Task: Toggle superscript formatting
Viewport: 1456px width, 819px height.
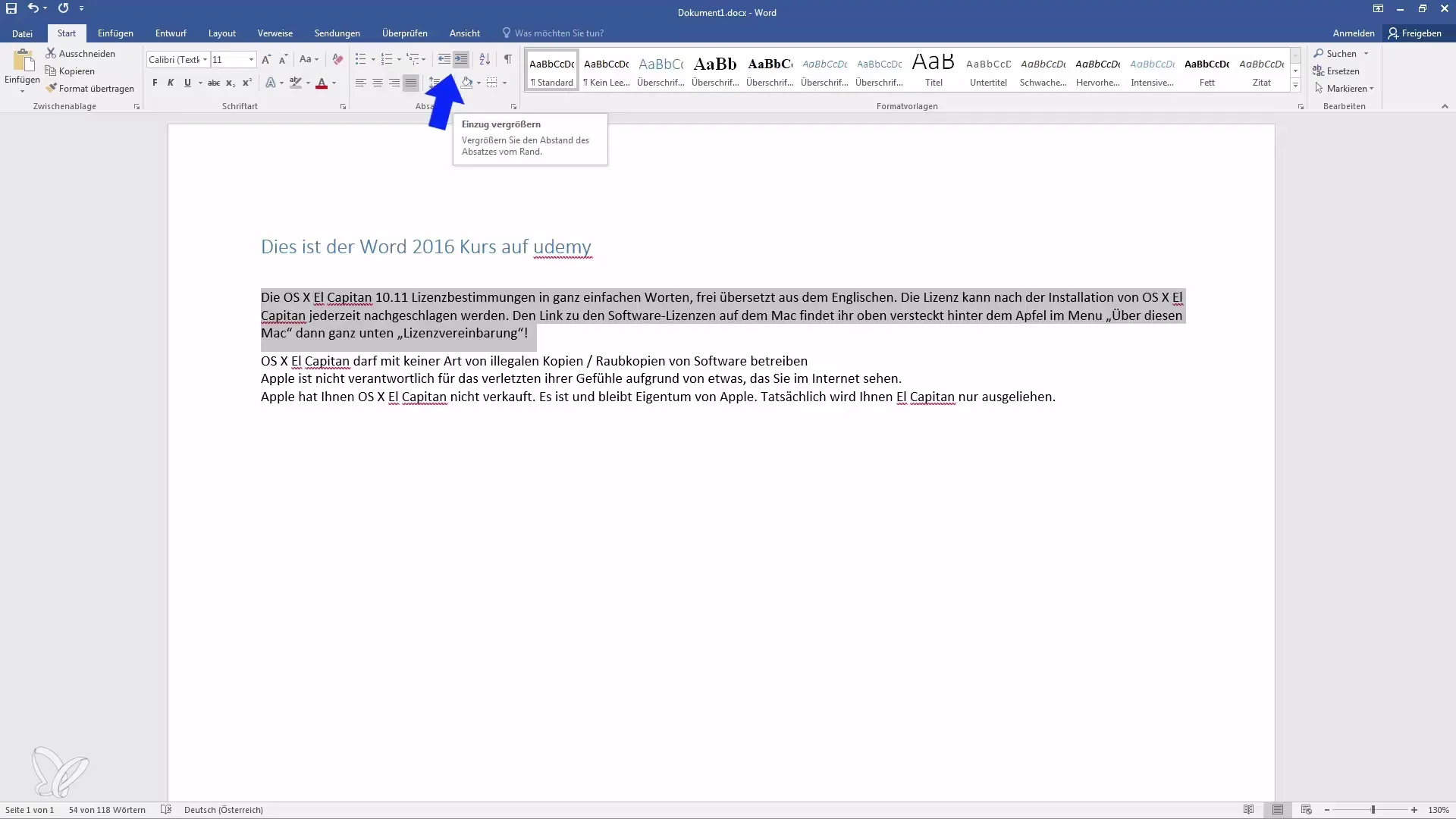Action: [x=247, y=83]
